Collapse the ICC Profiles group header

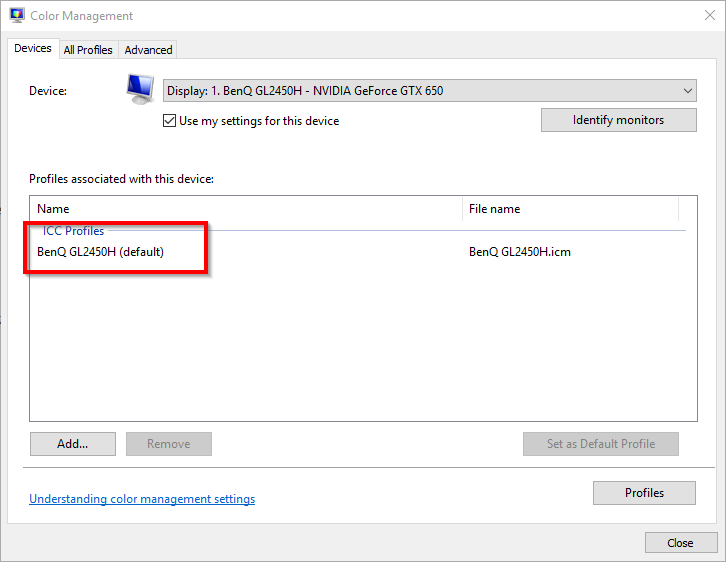pos(73,231)
